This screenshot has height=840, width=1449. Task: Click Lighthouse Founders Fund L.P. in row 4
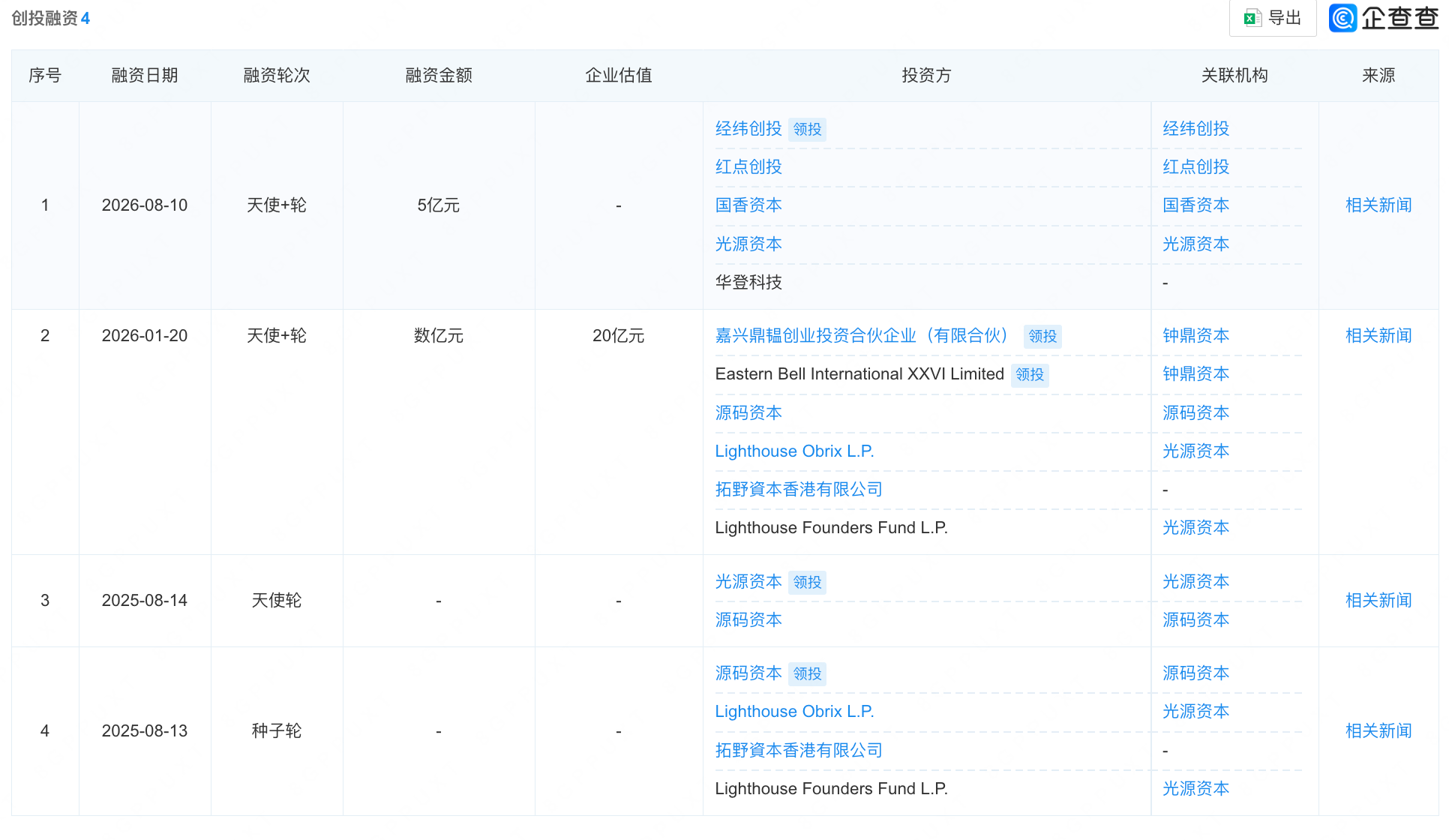pos(832,789)
